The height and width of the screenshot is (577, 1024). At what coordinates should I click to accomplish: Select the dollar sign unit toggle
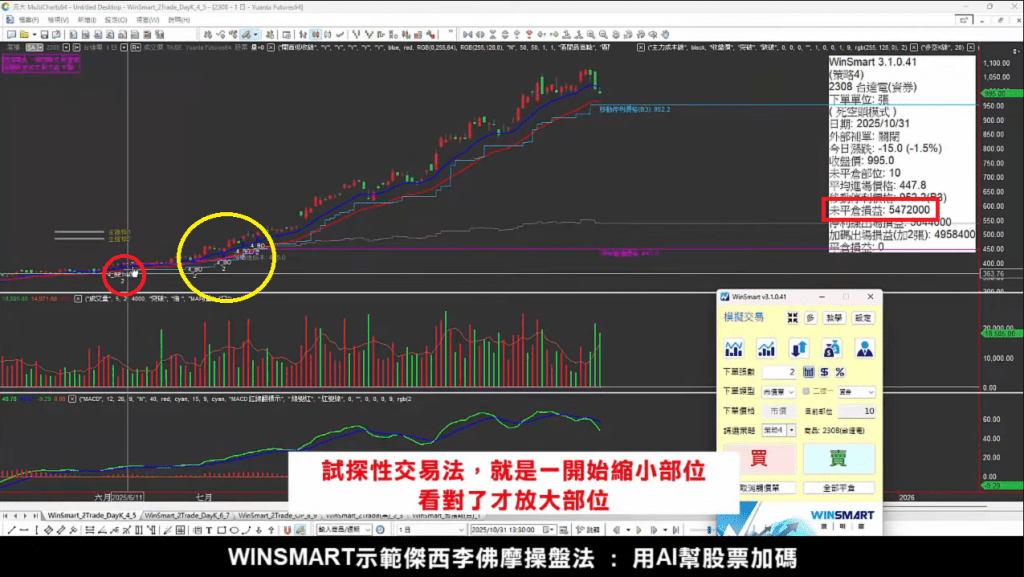pos(826,372)
